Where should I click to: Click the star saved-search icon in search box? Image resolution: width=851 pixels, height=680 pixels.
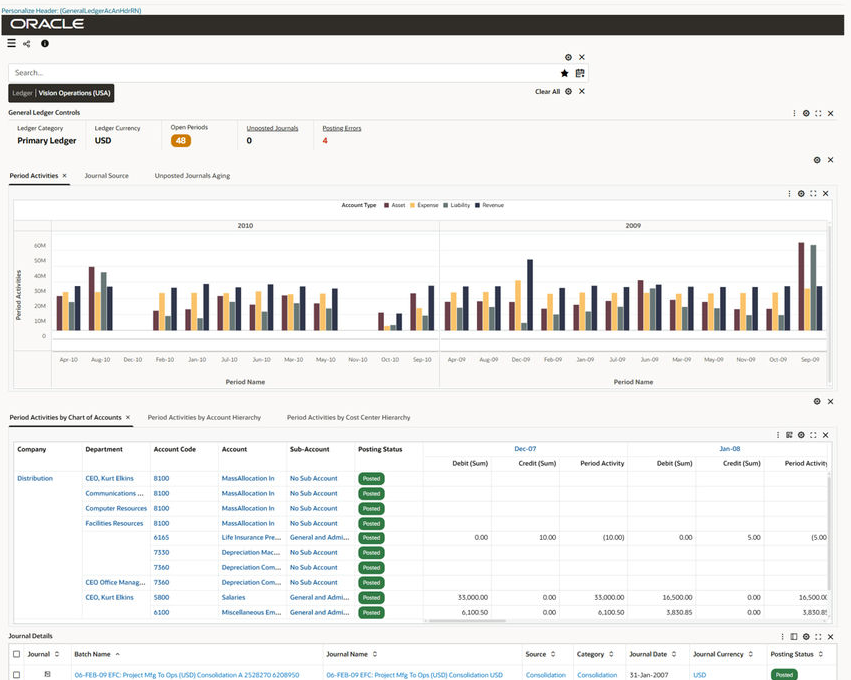tap(564, 73)
